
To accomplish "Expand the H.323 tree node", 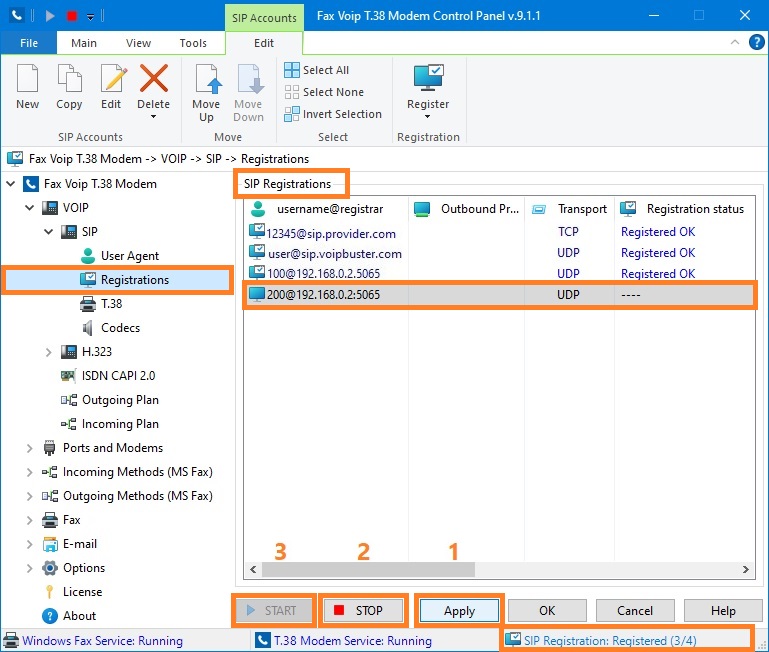I will (49, 352).
